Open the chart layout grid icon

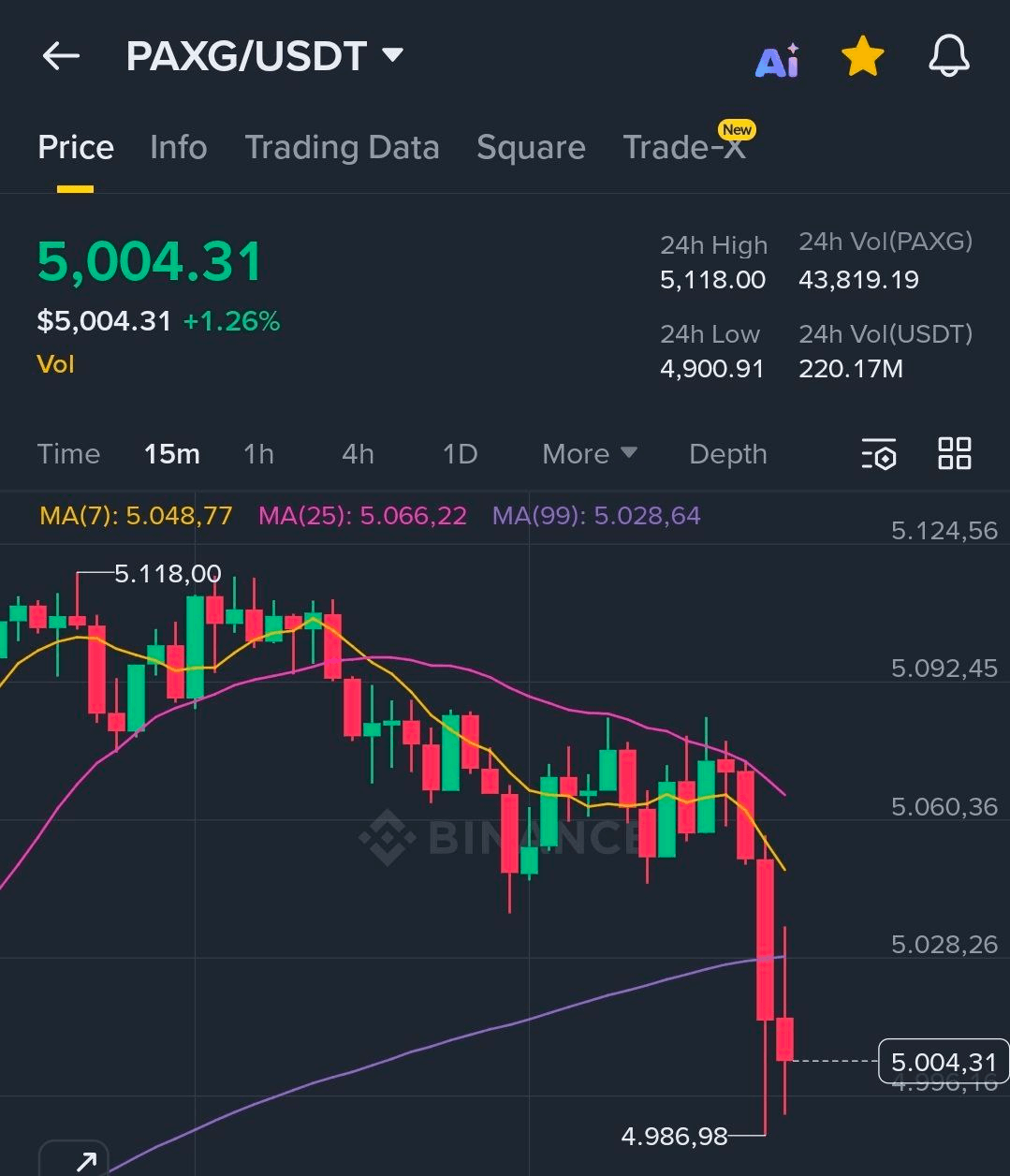(x=954, y=454)
